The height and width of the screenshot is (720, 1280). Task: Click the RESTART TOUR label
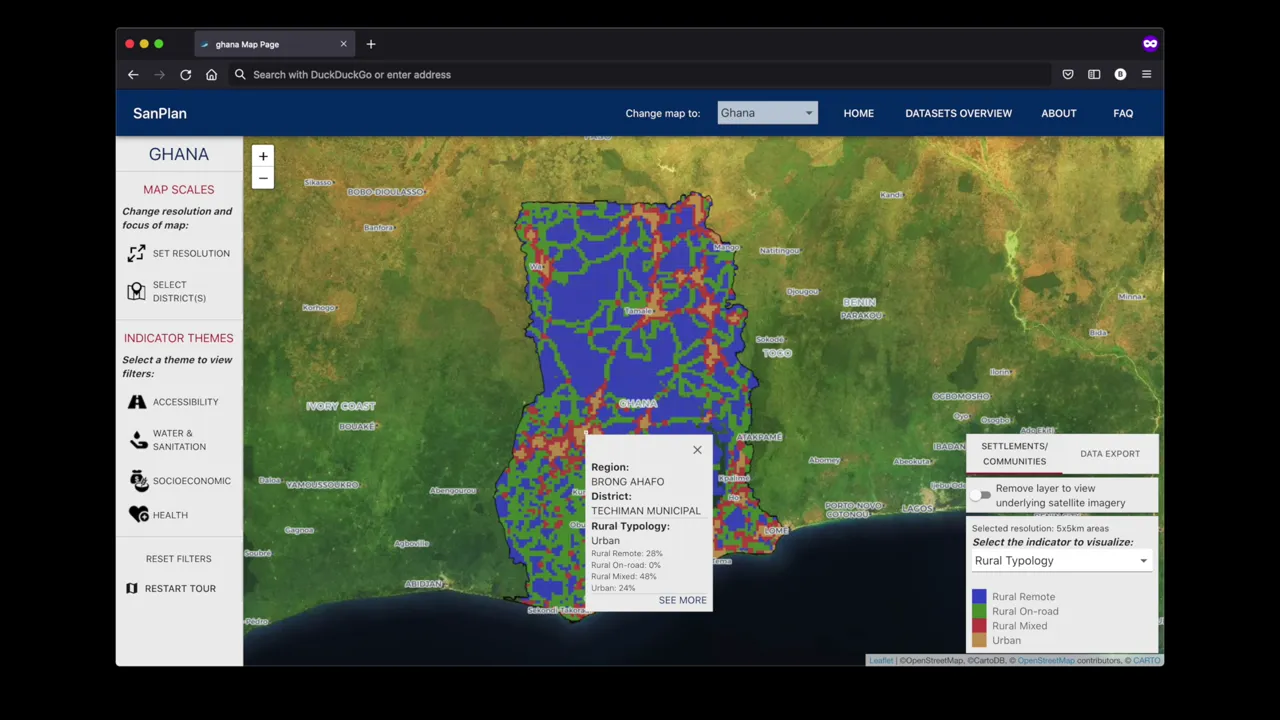pos(180,588)
